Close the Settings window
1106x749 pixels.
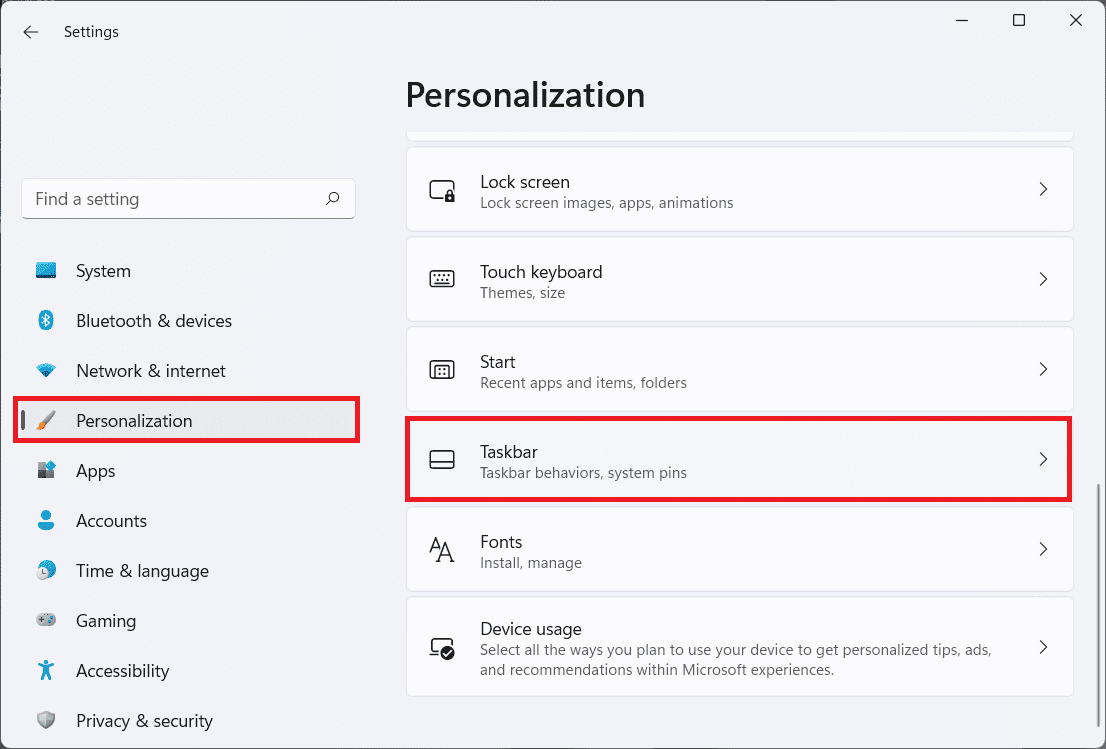click(x=1076, y=20)
